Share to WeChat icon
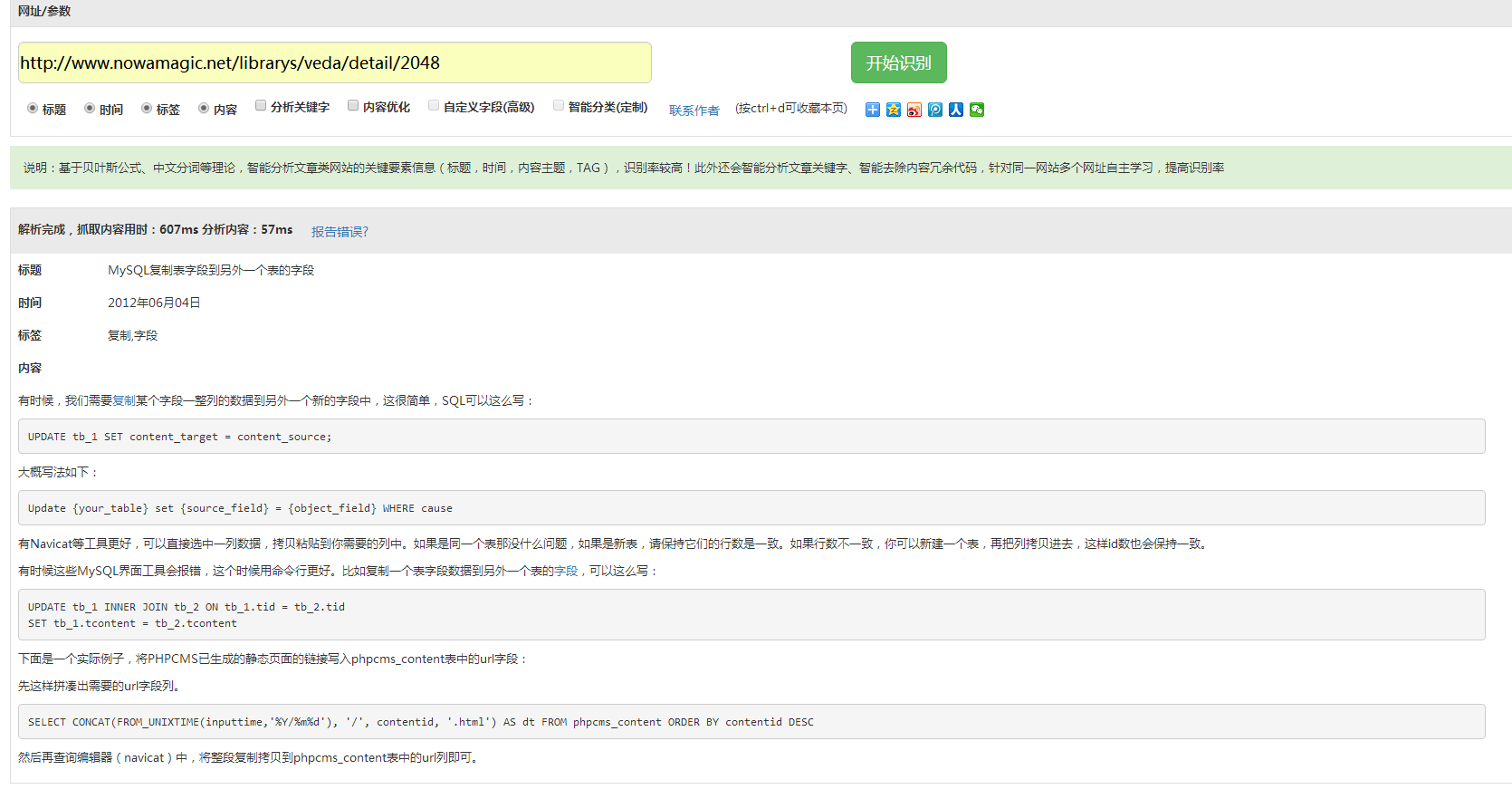The height and width of the screenshot is (789, 1512). pos(977,110)
